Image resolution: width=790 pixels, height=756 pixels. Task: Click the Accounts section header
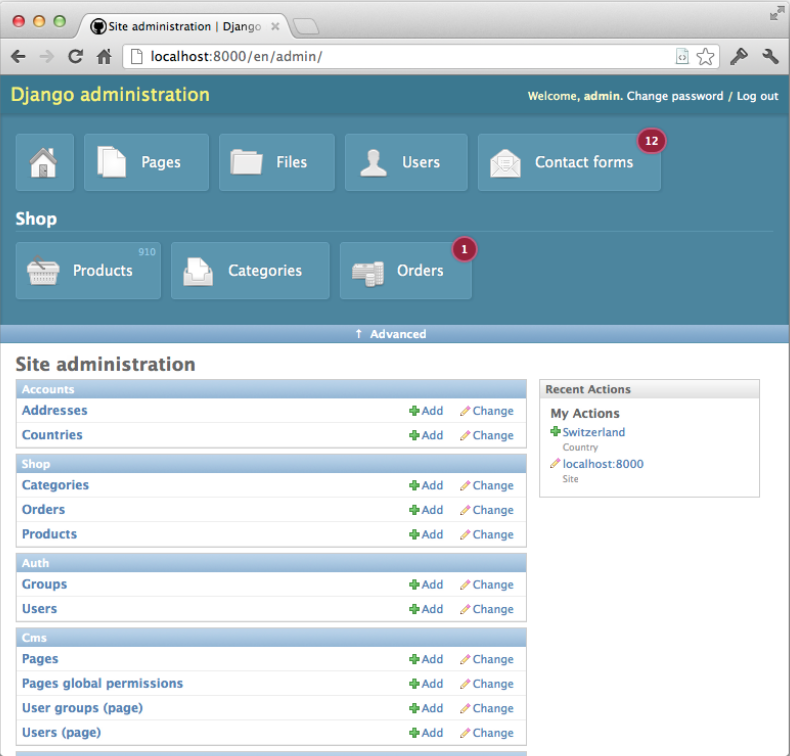(271, 389)
